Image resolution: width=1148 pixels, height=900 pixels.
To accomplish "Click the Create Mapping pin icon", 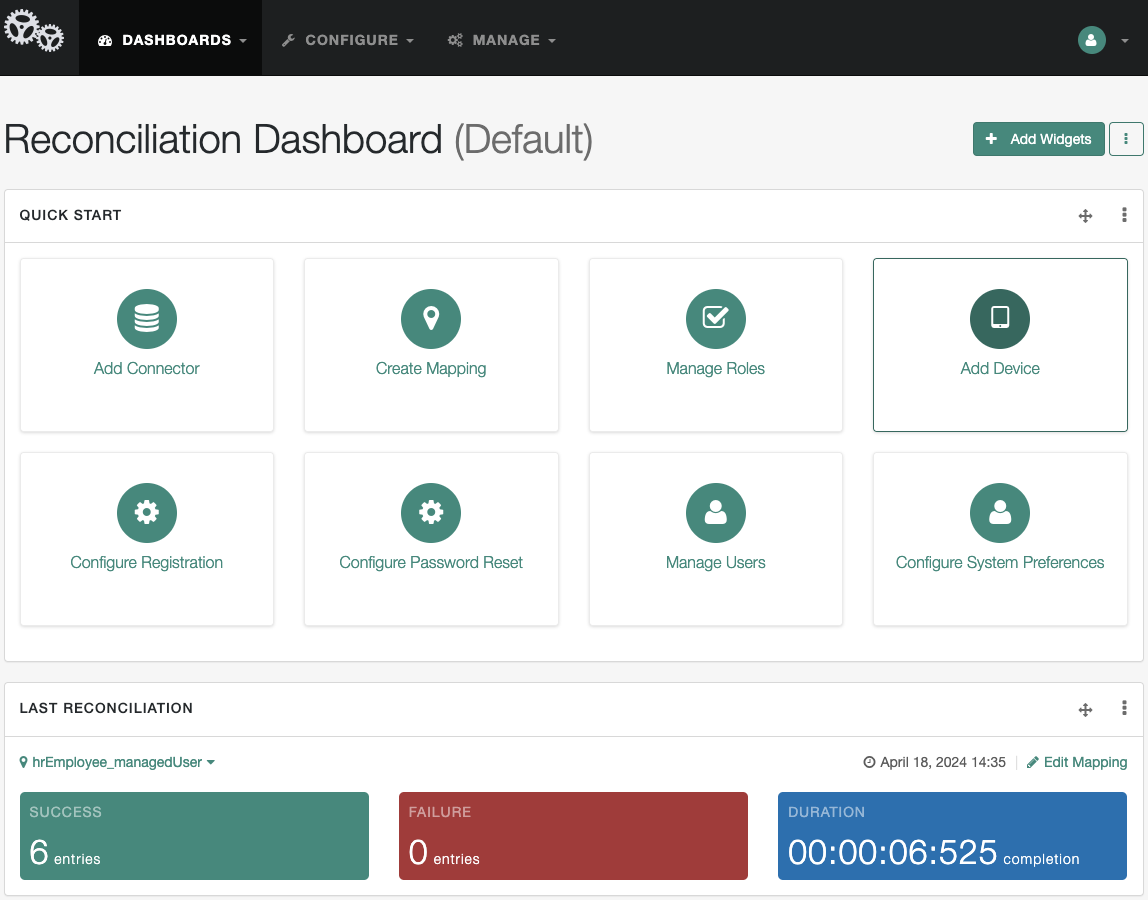I will click(x=430, y=319).
